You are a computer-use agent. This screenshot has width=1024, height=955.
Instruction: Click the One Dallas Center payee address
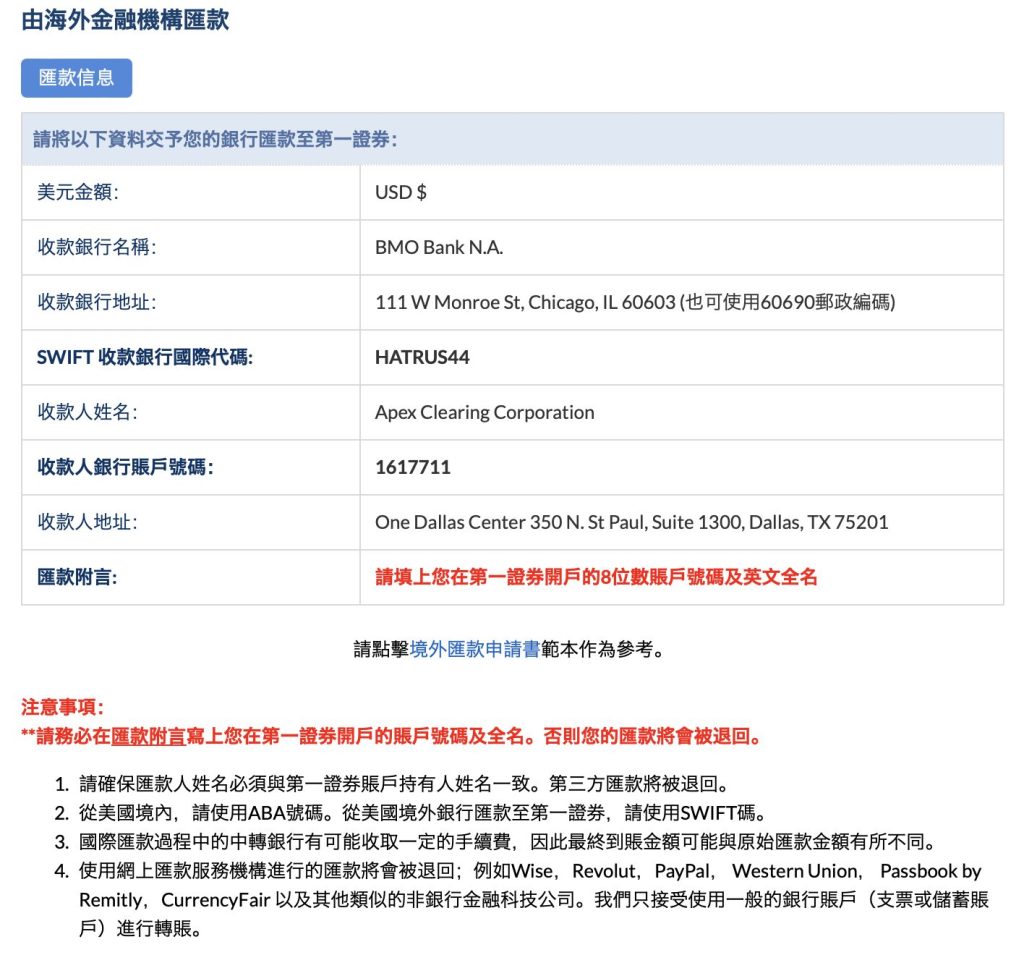tap(631, 522)
